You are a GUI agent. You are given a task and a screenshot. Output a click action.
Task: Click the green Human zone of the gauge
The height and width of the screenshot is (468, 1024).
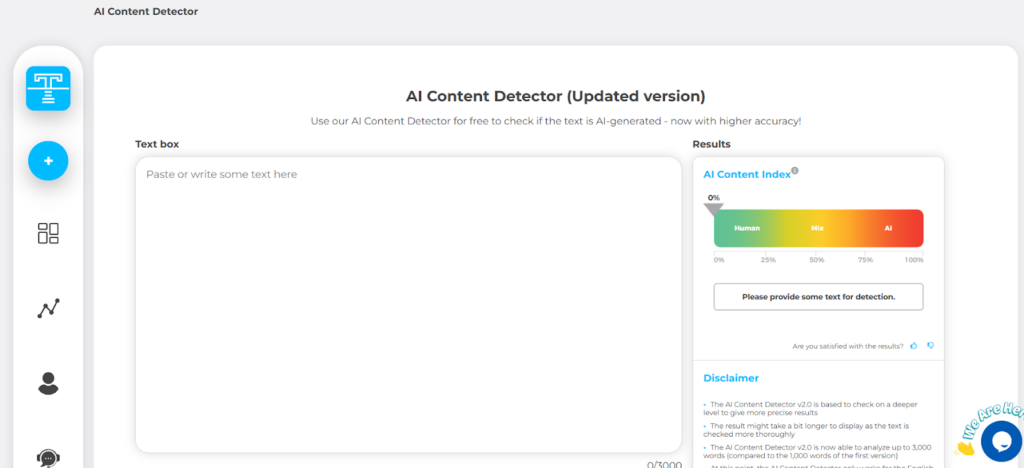pyautogui.click(x=747, y=228)
